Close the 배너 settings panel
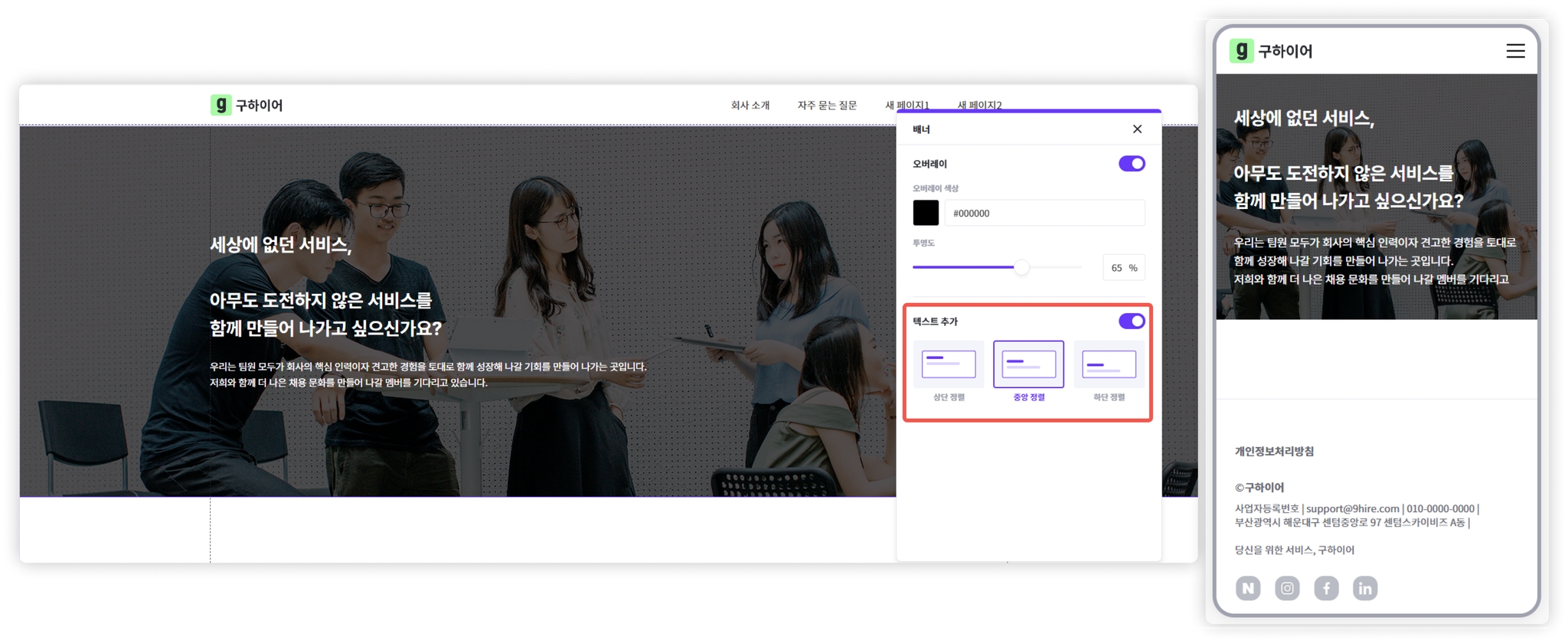Screen dimensions: 1568x643 click(x=1137, y=129)
